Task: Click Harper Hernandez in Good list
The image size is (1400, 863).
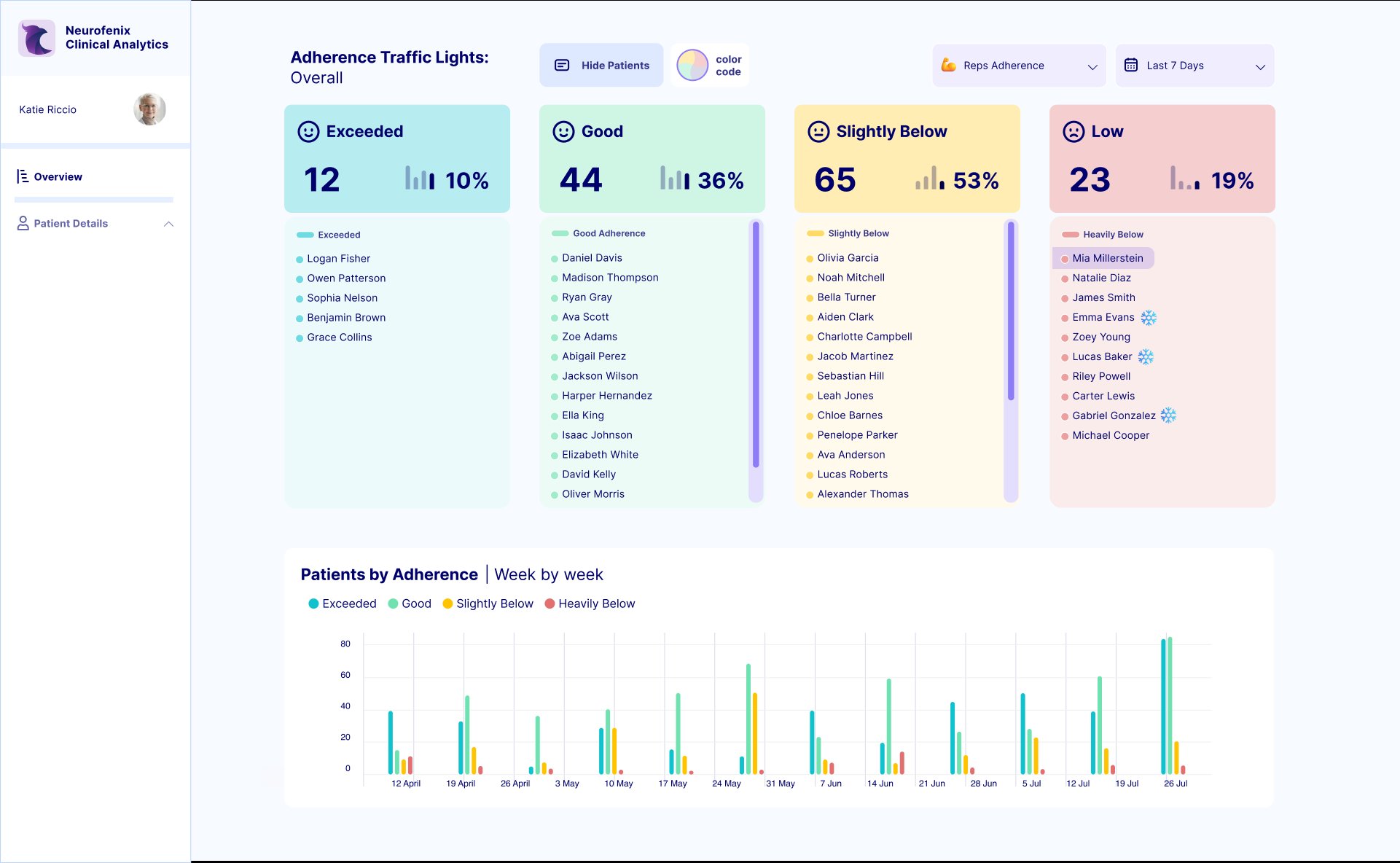Action: point(606,396)
